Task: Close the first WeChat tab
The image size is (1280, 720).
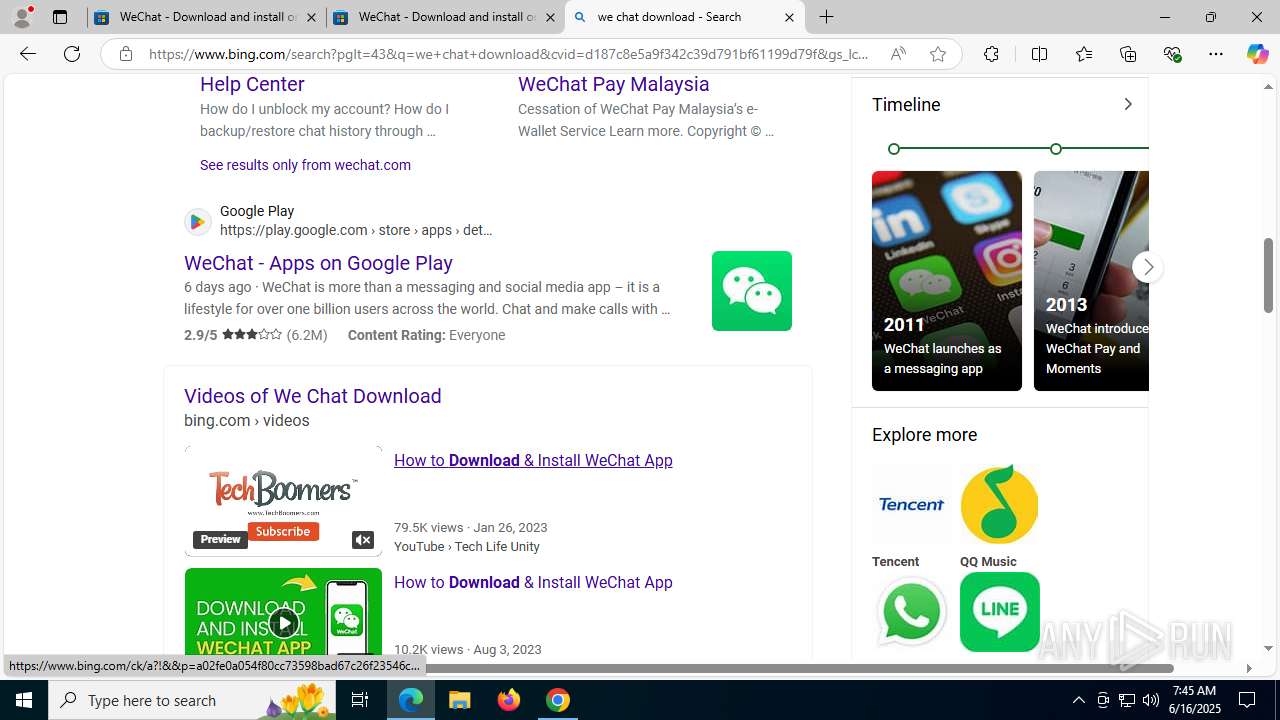Action: click(x=311, y=17)
